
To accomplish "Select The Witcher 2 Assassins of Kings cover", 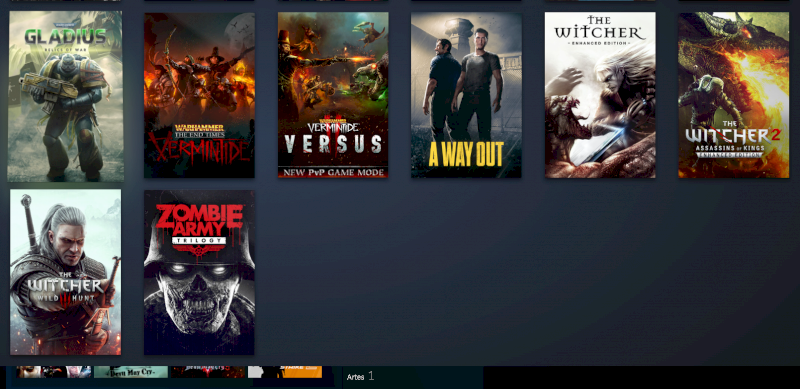I will [734, 95].
